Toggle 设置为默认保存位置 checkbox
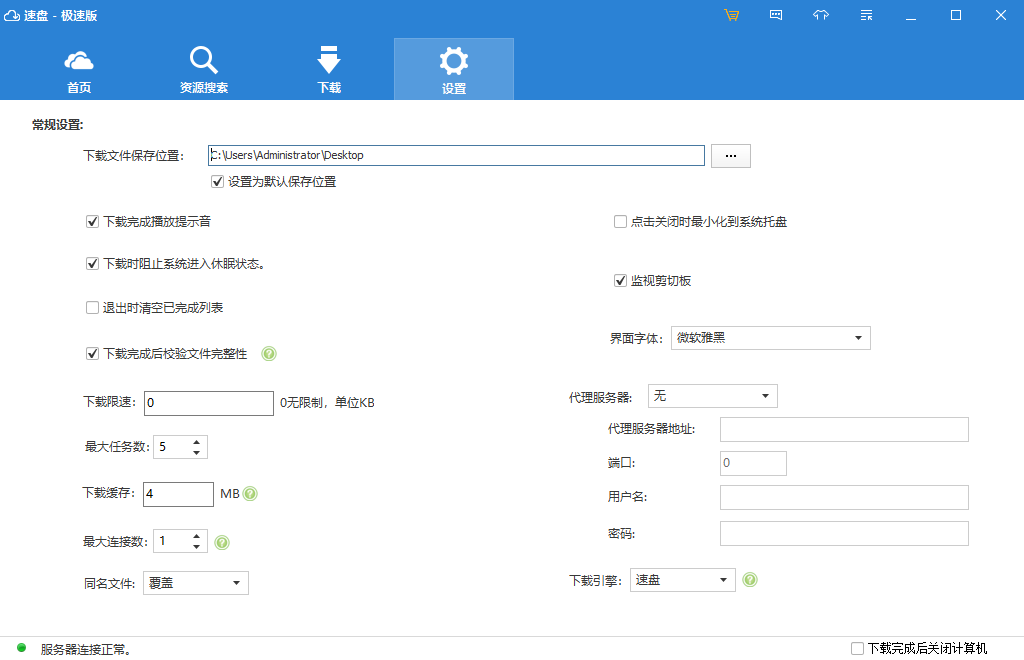Viewport: 1024px width, 660px height. click(217, 181)
